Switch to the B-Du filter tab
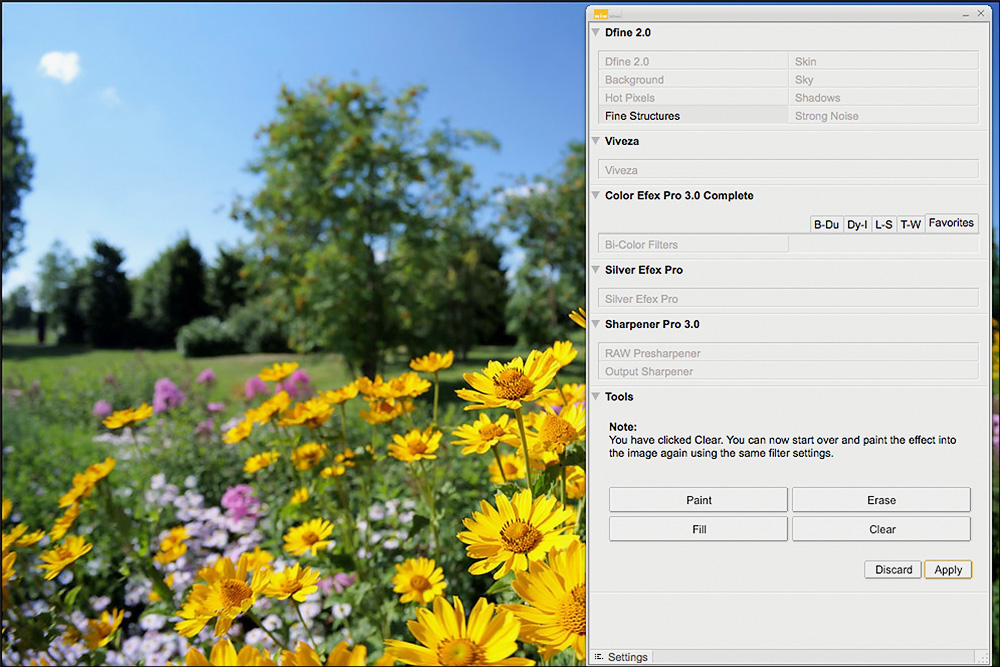Screen dimensions: 1000x667 point(827,224)
